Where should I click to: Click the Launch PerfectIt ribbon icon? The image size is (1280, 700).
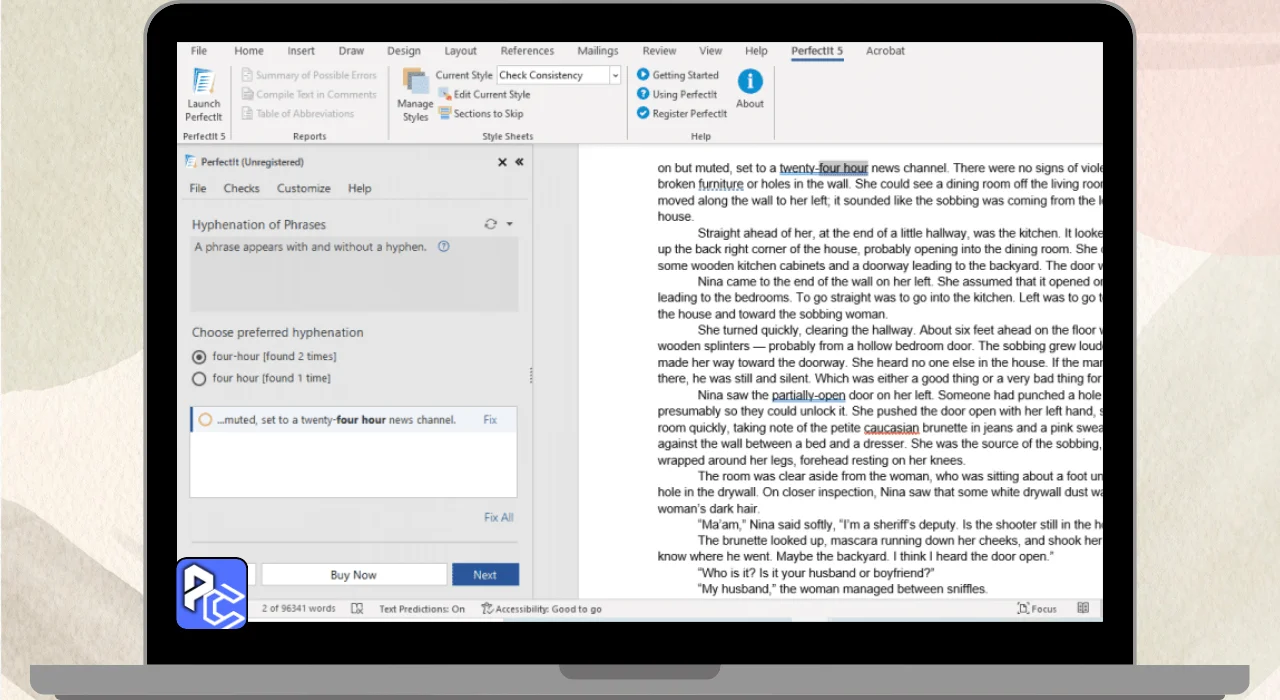(x=204, y=84)
